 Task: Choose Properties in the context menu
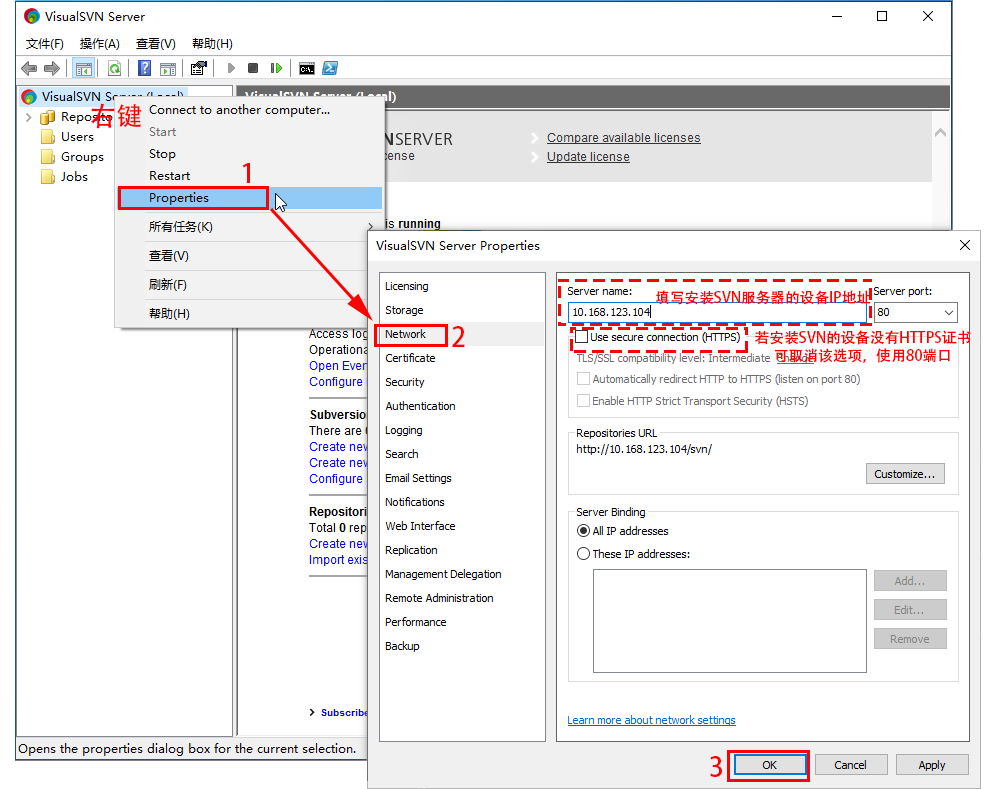coord(250,198)
